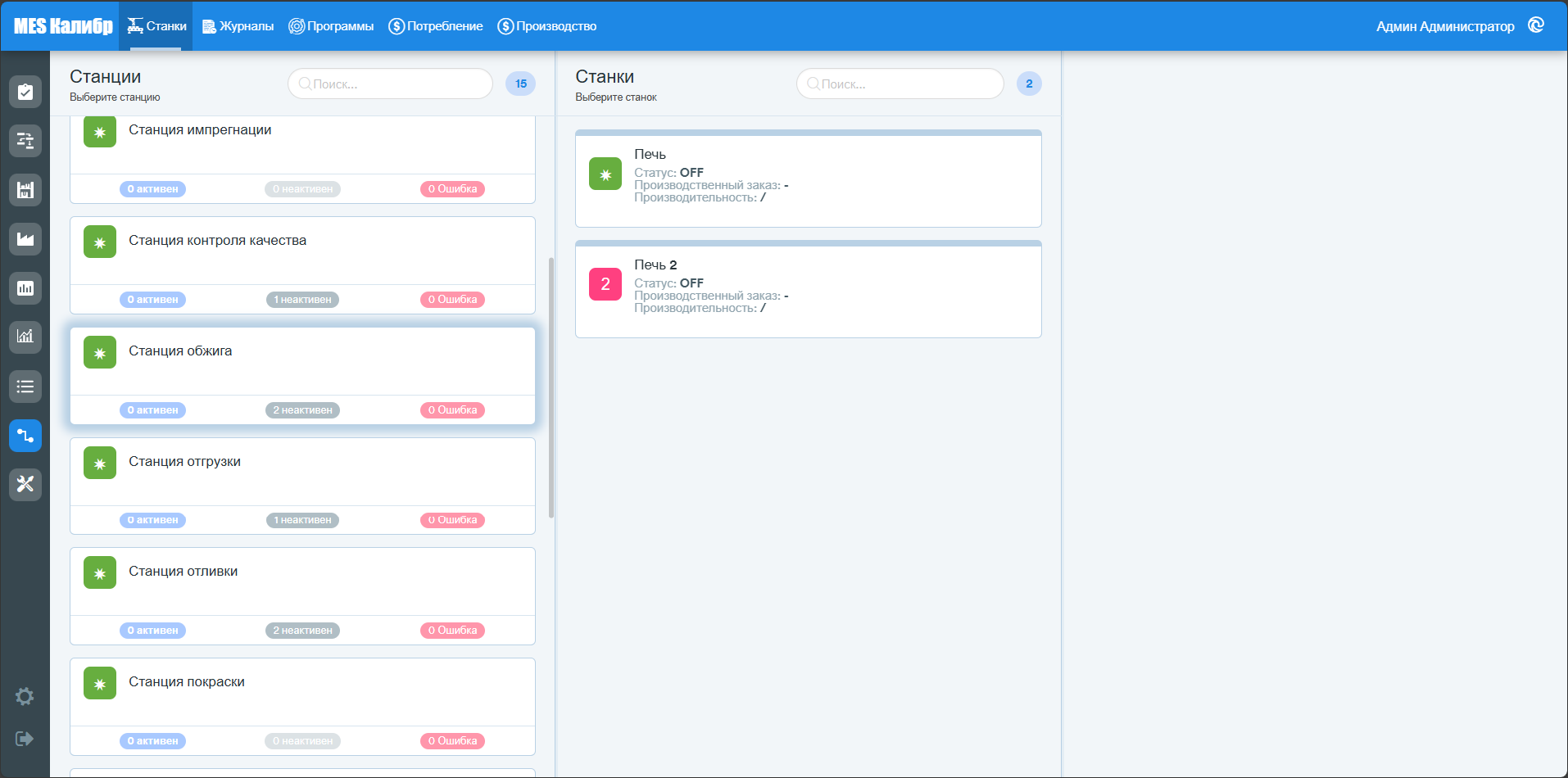This screenshot has width=1568, height=778.
Task: Click 2 неактивен badge of Станция обжига
Action: click(x=302, y=410)
